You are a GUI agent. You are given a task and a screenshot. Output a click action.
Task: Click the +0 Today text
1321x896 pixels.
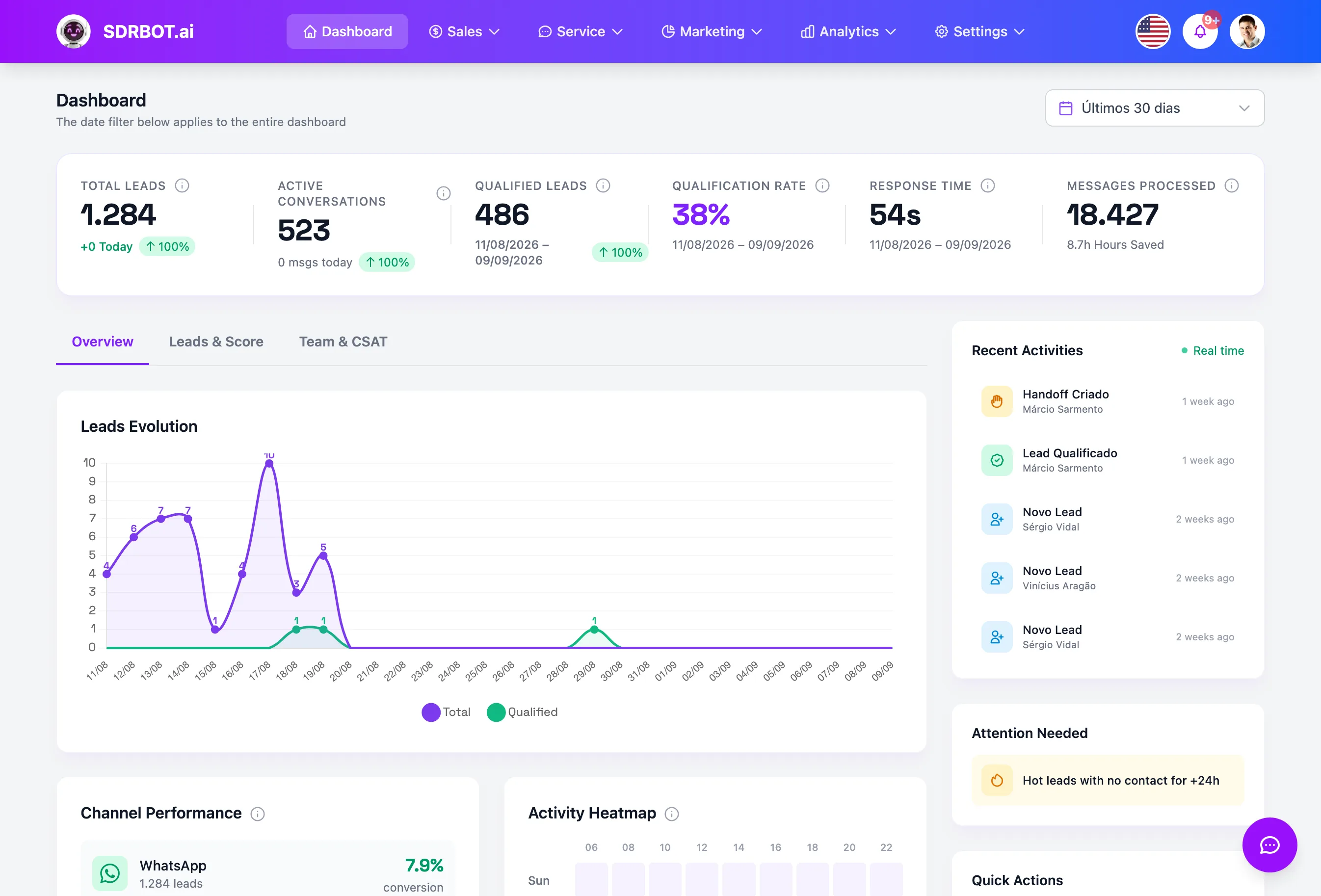tap(106, 247)
